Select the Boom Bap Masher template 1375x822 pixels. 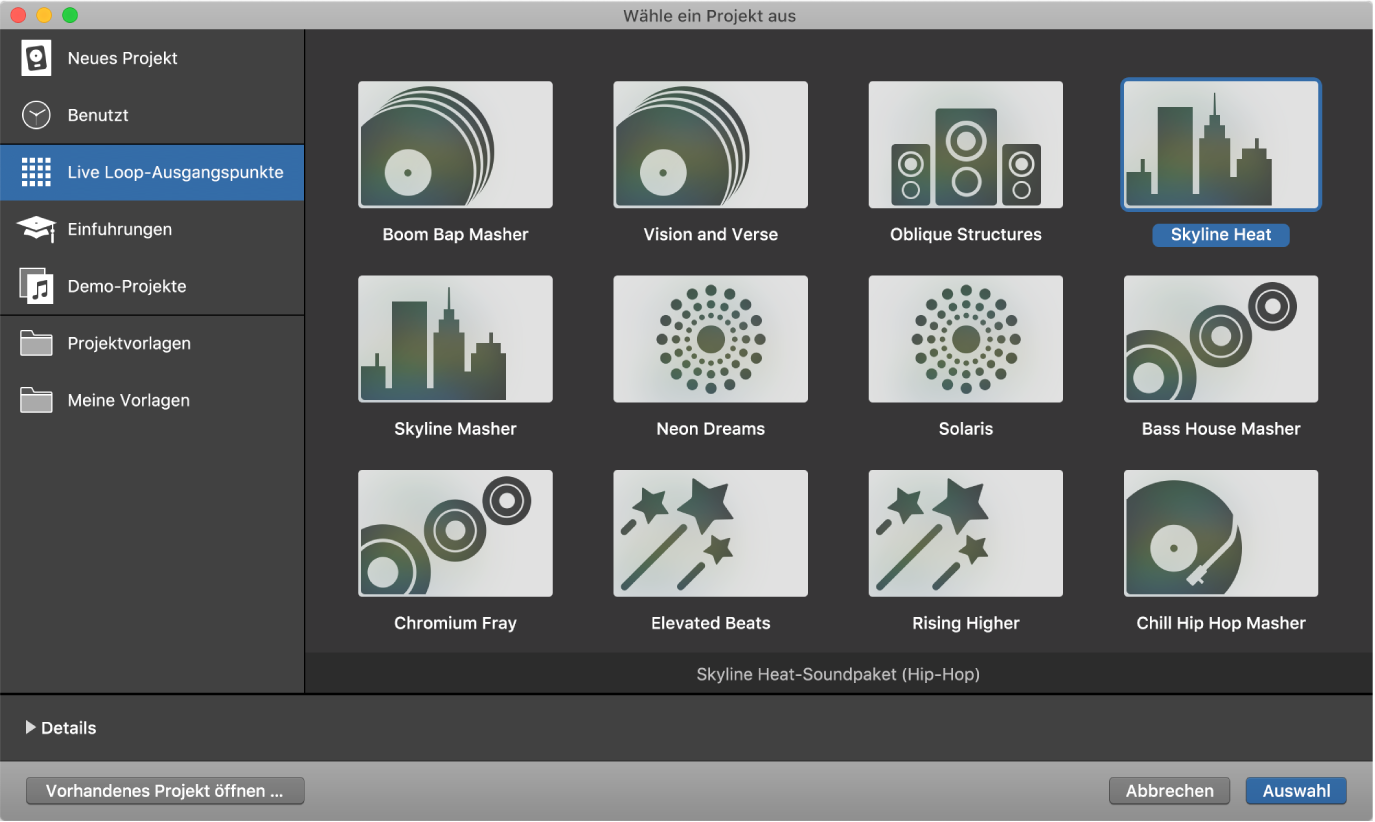tap(455, 145)
